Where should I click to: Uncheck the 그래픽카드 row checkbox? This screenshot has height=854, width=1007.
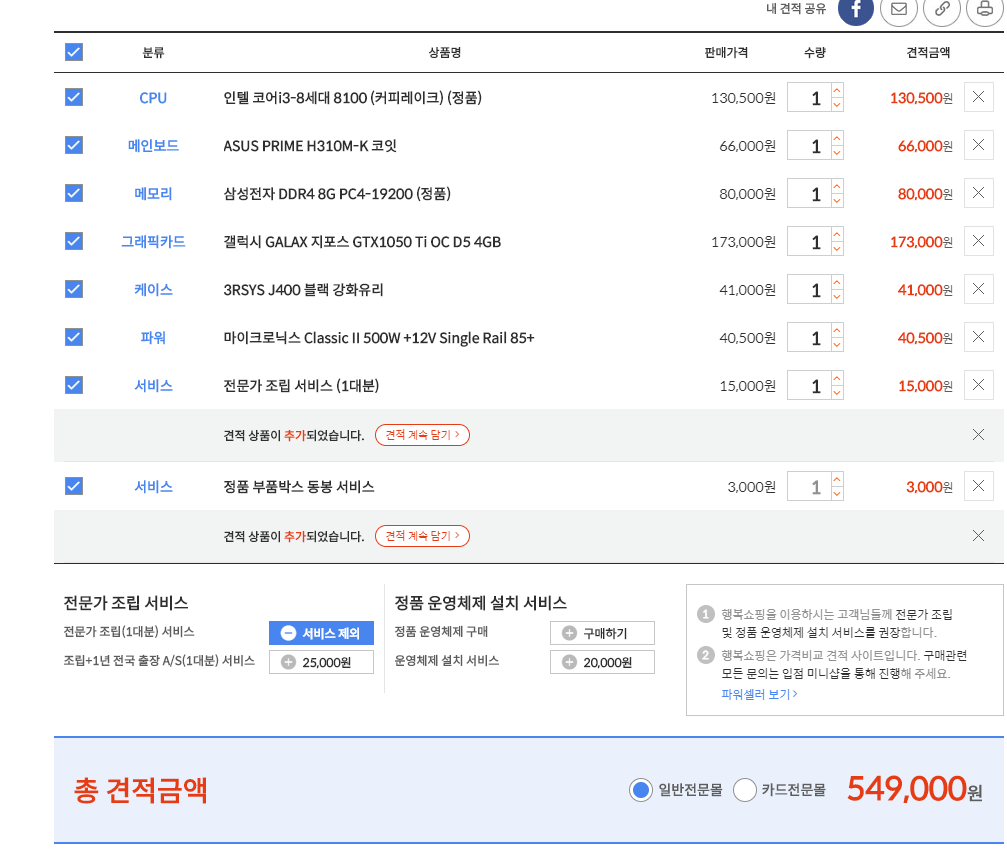[x=74, y=241]
